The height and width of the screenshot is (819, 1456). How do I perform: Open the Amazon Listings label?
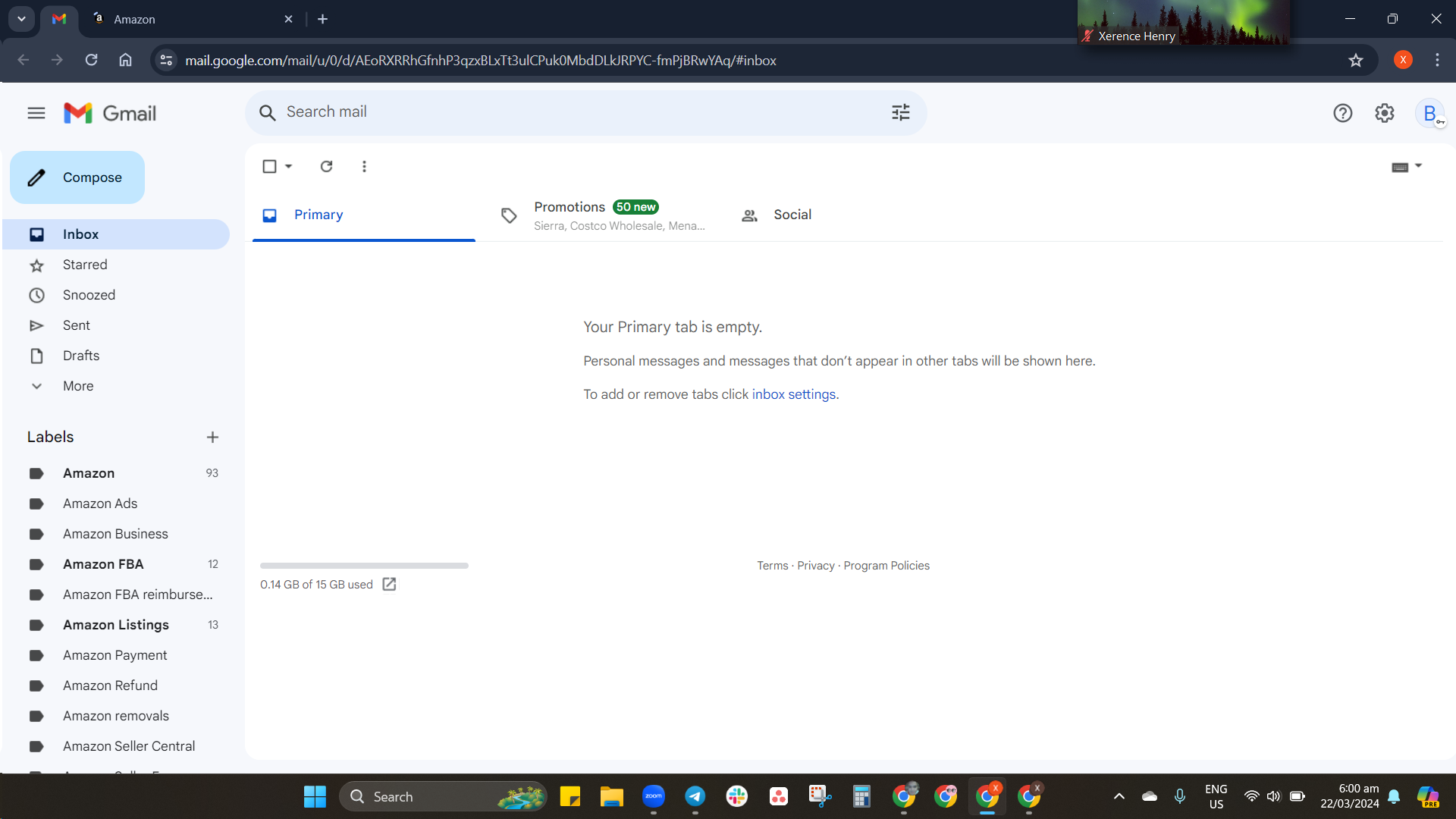pos(115,625)
